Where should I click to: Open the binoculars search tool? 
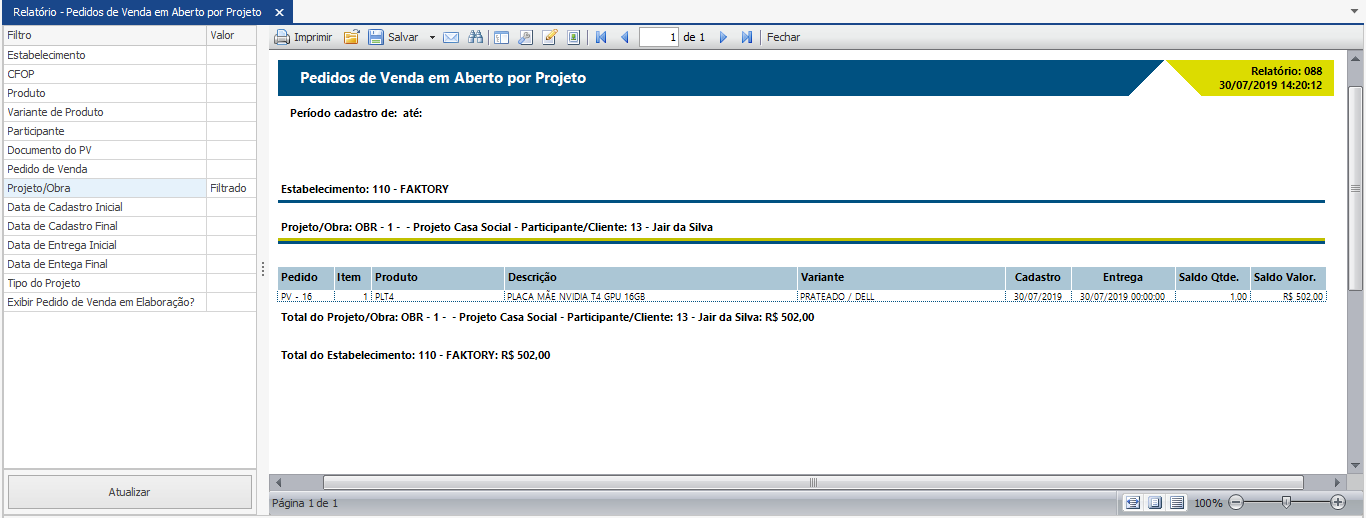click(x=476, y=37)
